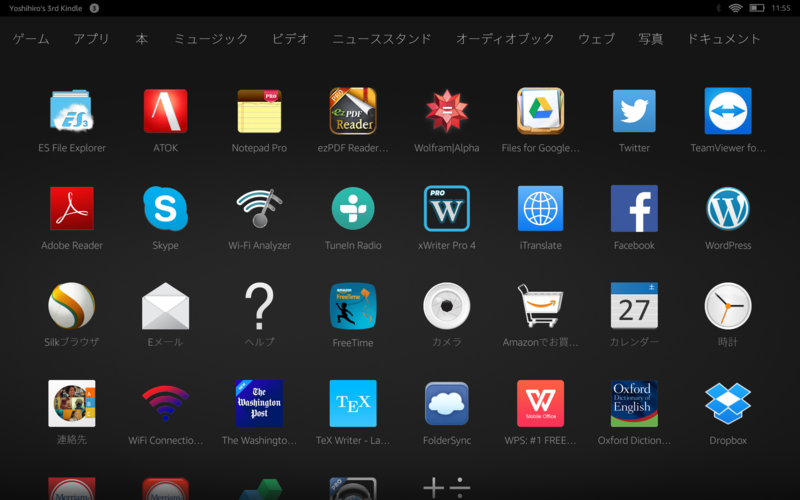The image size is (800, 500).
Task: Switch to the アプリ tab
Action: (x=91, y=39)
